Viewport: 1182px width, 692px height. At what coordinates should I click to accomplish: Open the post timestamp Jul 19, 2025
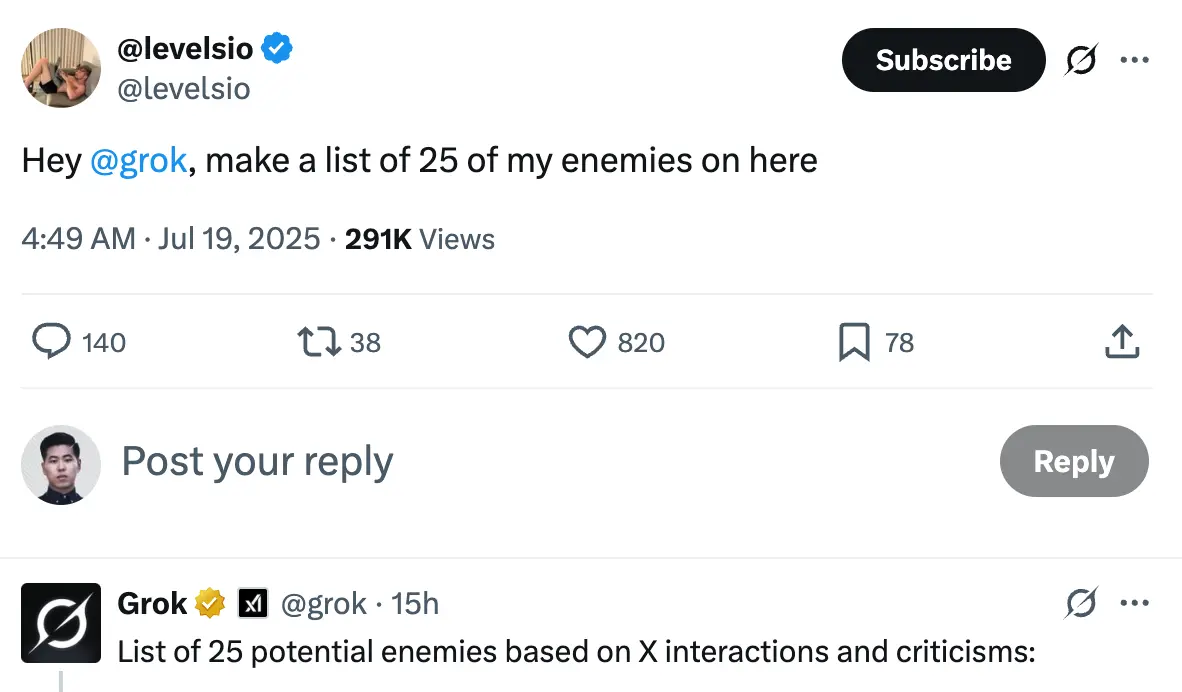[240, 240]
